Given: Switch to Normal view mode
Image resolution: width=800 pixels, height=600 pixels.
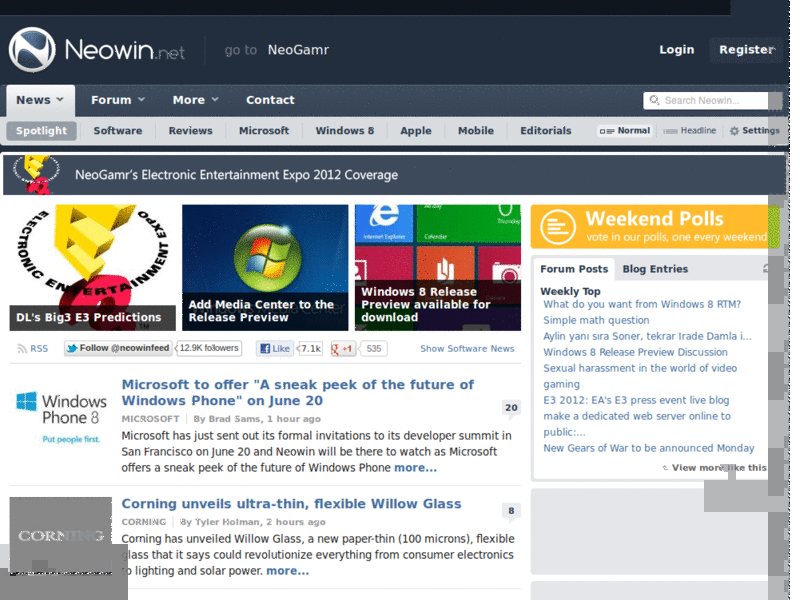Looking at the screenshot, I should [625, 131].
